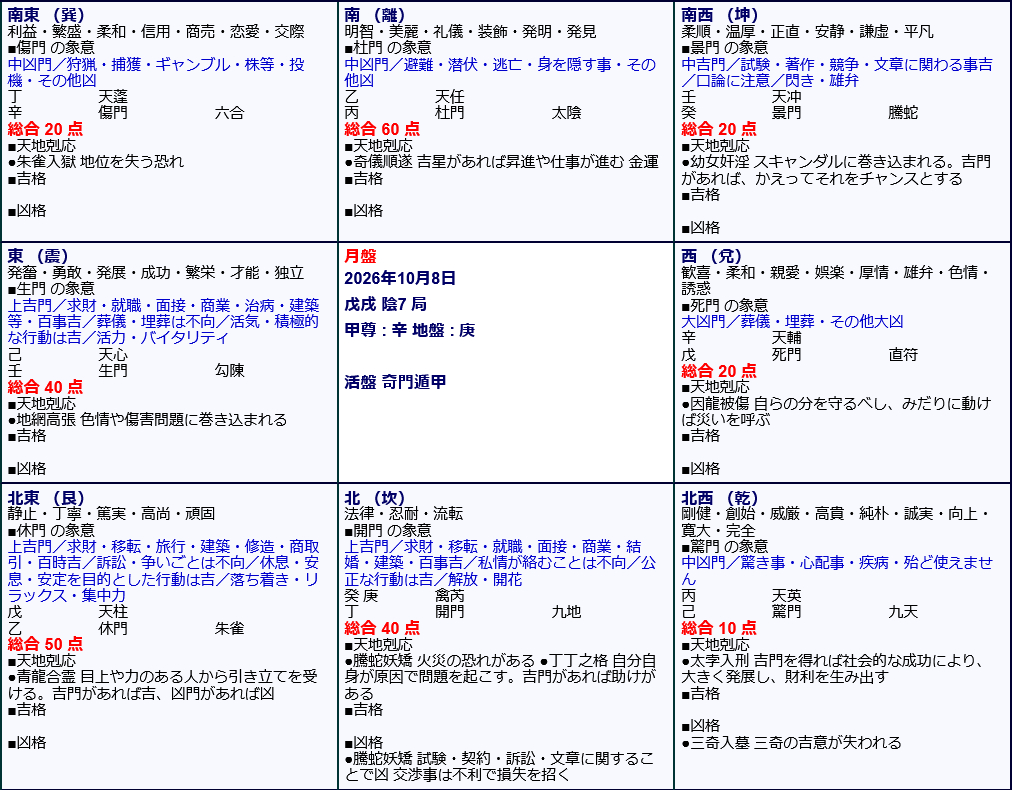1012x790 pixels.
Task: Click the 天任 star in south cell
Action: pyautogui.click(x=450, y=97)
